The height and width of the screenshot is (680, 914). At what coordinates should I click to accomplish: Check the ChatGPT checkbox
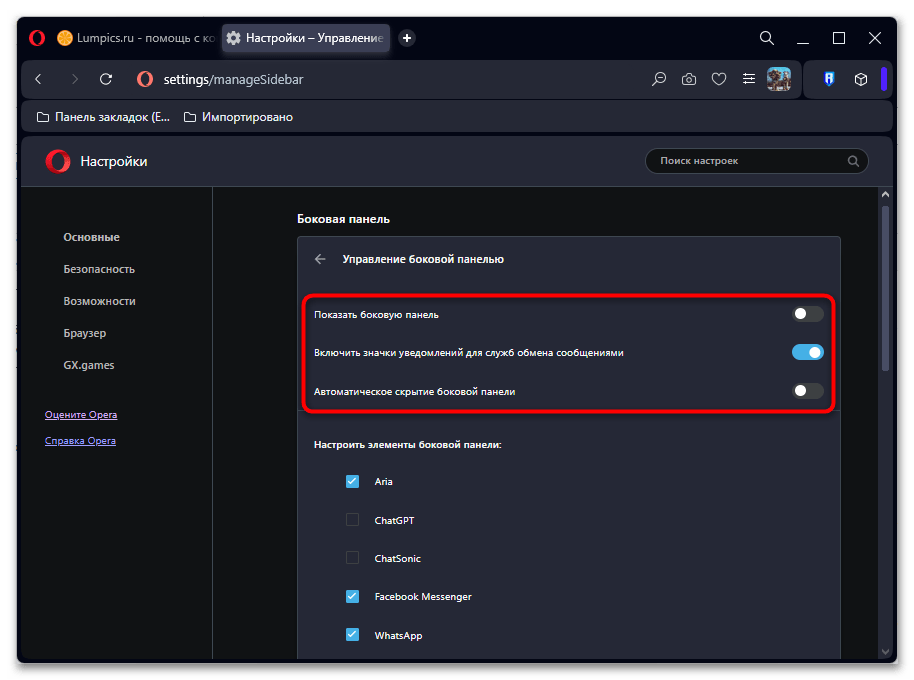pos(352,519)
